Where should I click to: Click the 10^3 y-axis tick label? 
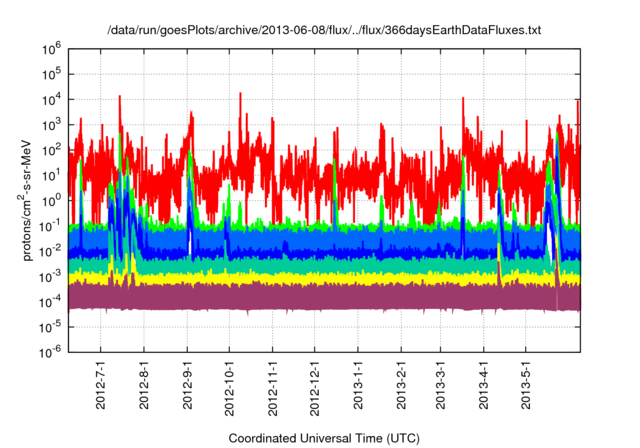click(x=51, y=124)
